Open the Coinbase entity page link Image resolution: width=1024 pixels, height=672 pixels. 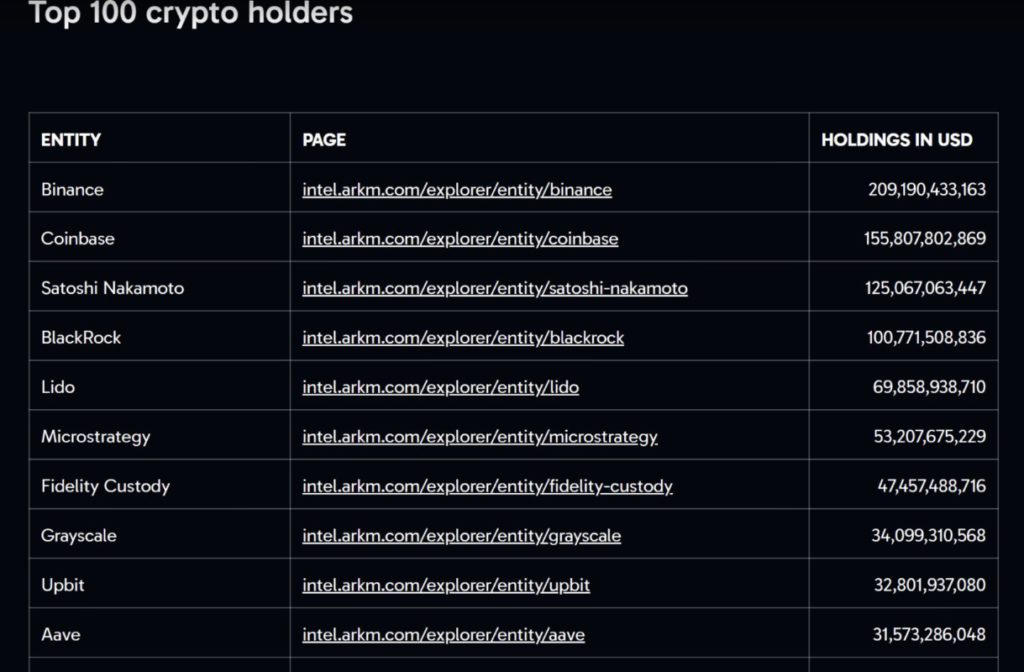pos(460,239)
